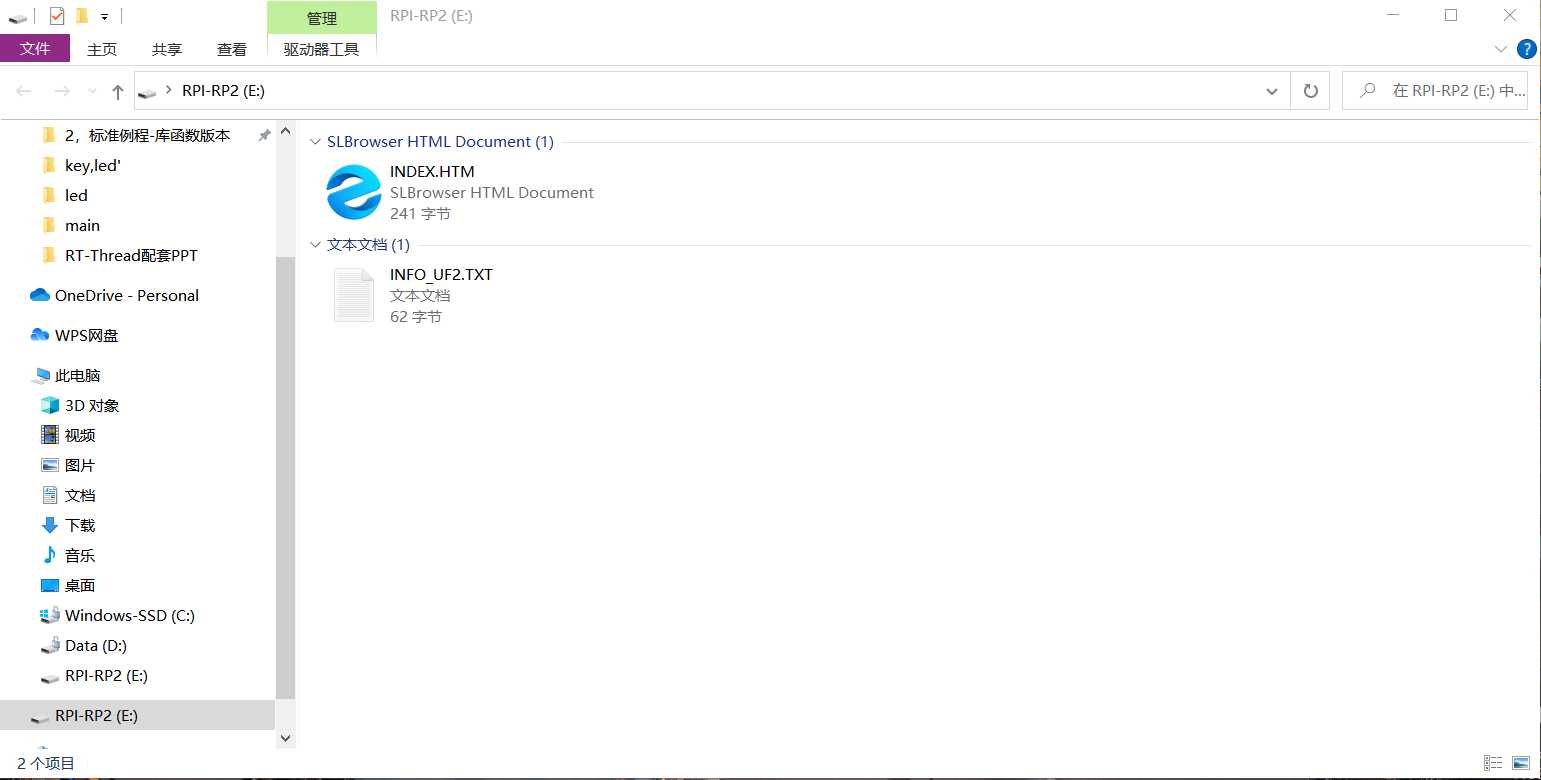Select the INFO_UF2.TXT text document icon
Screen dimensions: 1541x780
(x=353, y=295)
